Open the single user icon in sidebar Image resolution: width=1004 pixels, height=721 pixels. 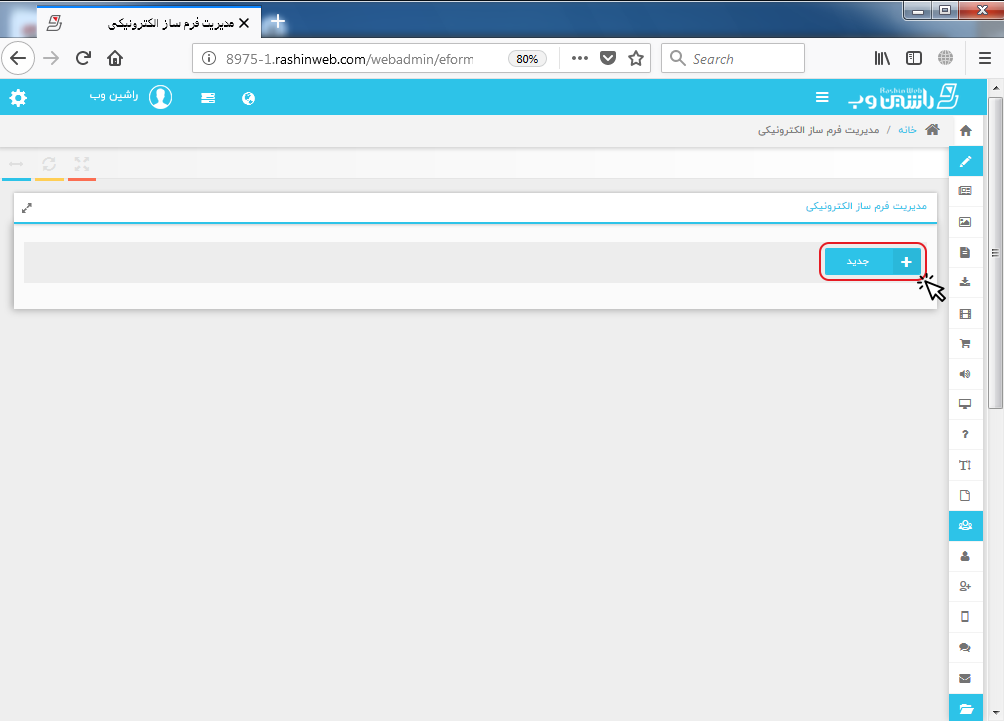(x=965, y=556)
